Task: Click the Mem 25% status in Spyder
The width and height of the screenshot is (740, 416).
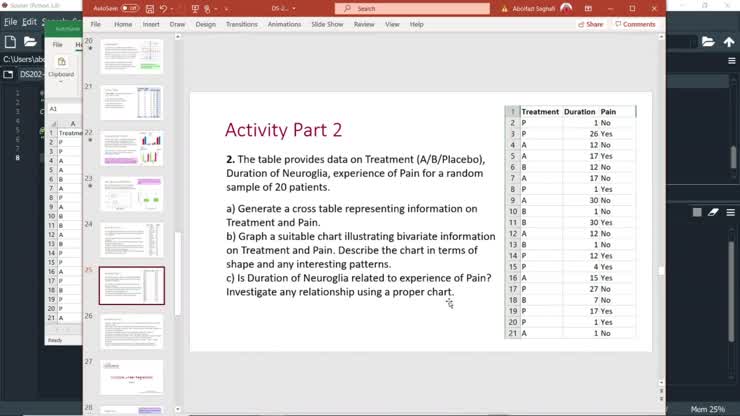Action: coord(707,409)
